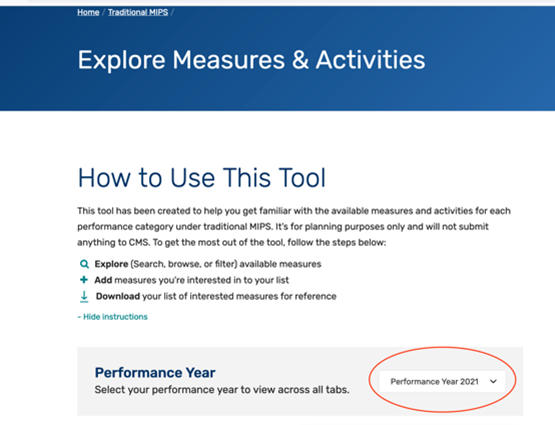The width and height of the screenshot is (555, 425).
Task: Click the bold 'Explore' instruction text
Action: [x=111, y=264]
